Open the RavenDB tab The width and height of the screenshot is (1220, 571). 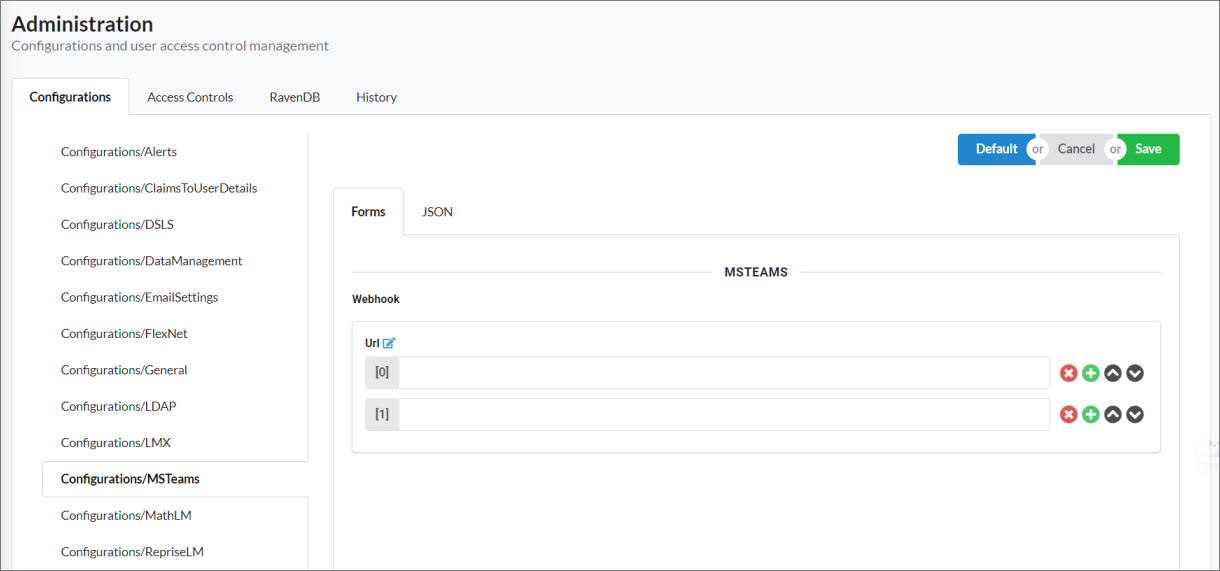tap(294, 97)
